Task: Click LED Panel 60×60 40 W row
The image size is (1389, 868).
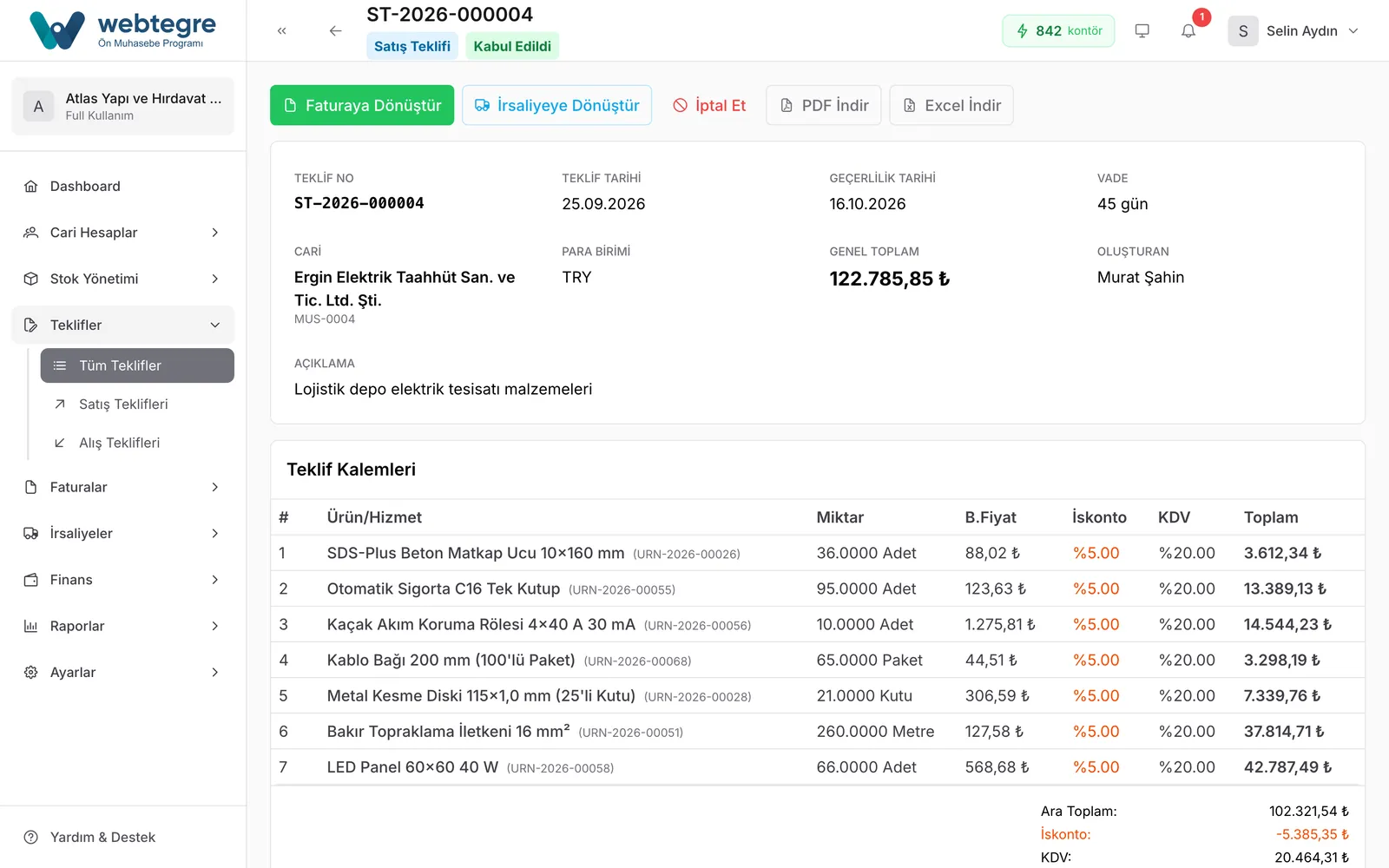Action: point(818,767)
